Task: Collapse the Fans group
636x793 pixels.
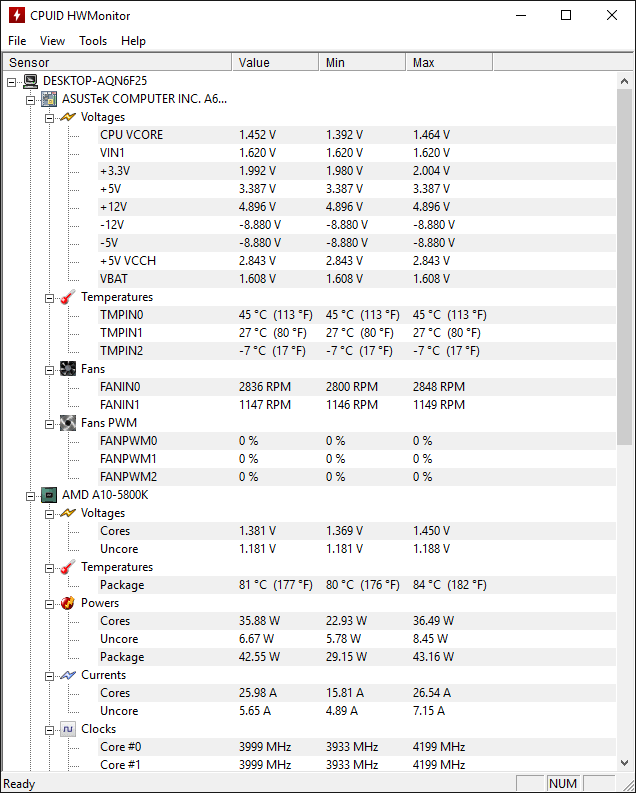Action: pos(49,370)
